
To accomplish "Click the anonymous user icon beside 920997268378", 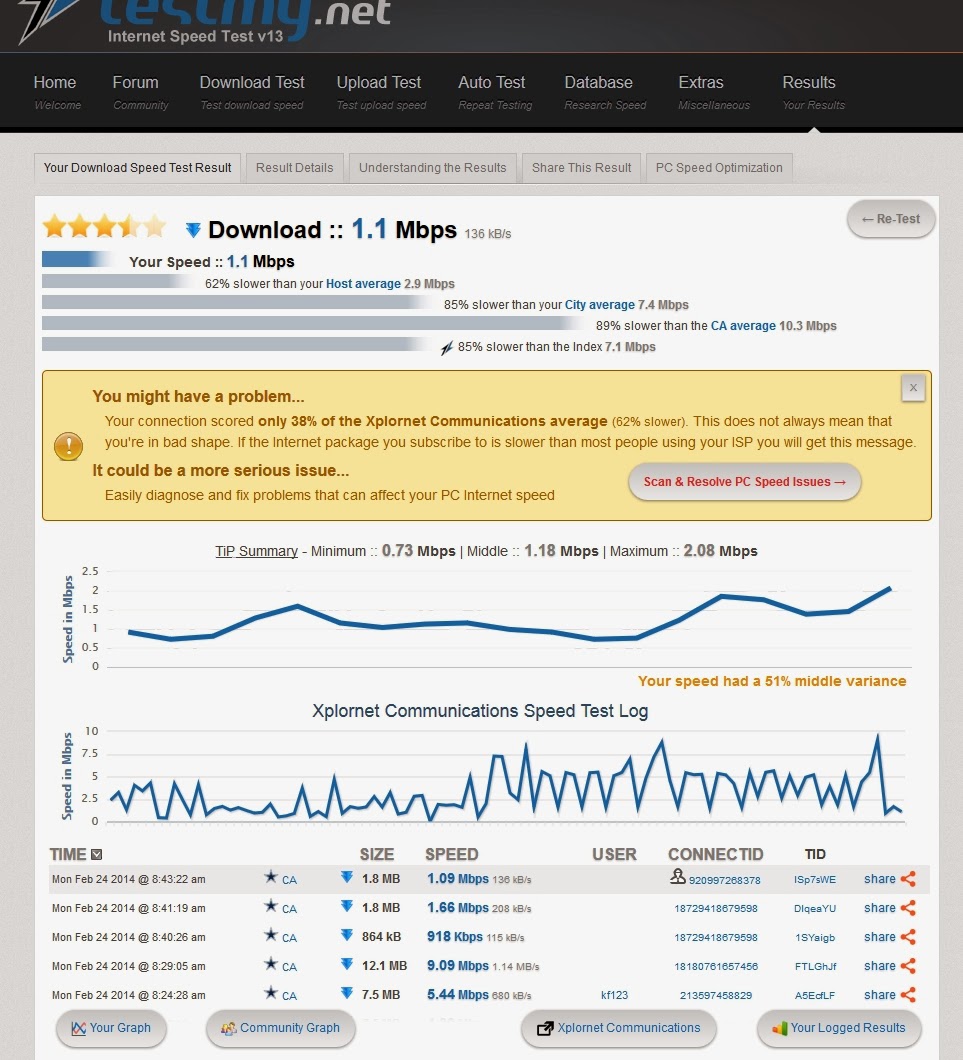I will tap(676, 879).
